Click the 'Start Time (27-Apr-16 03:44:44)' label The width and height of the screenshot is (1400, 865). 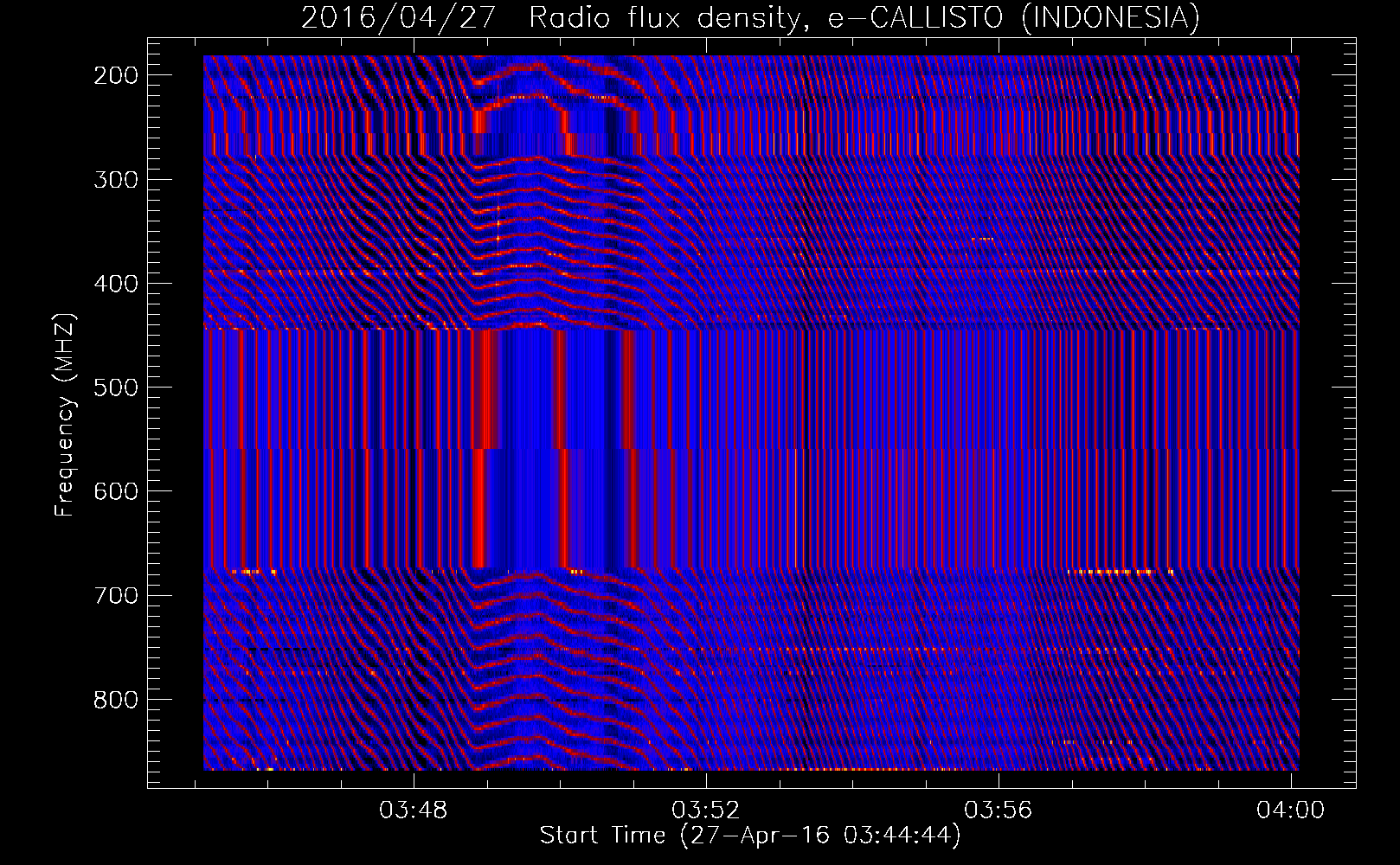point(750,836)
